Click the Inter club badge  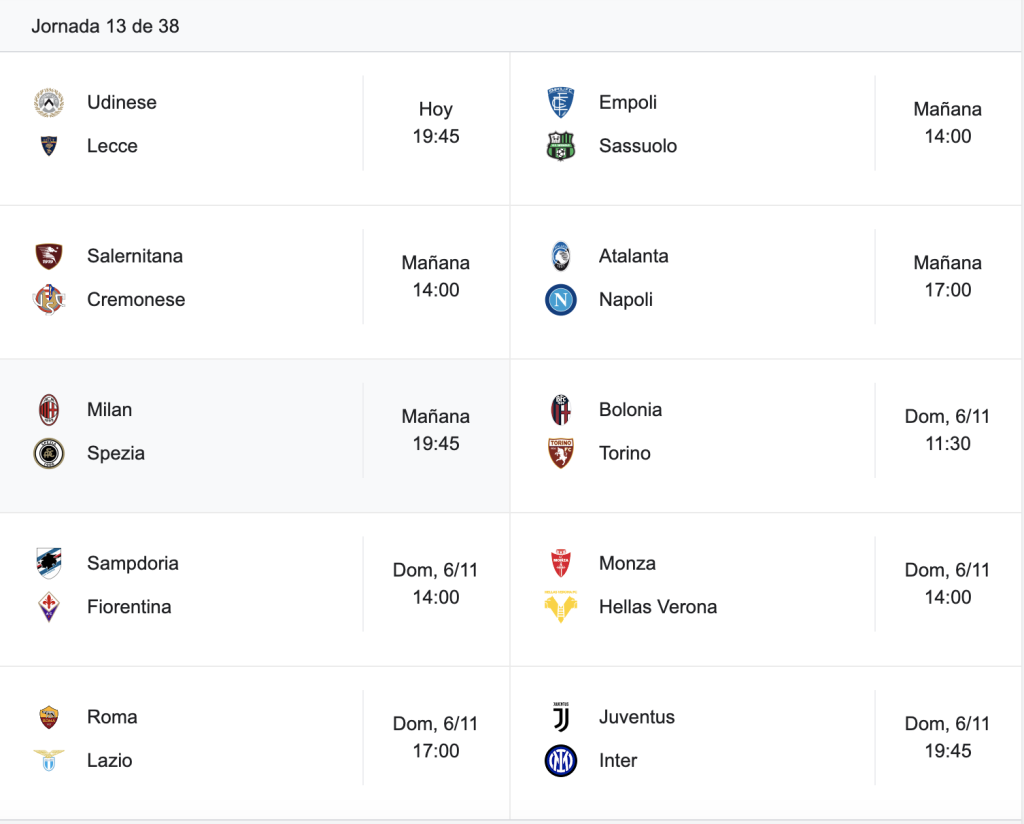tap(561, 761)
